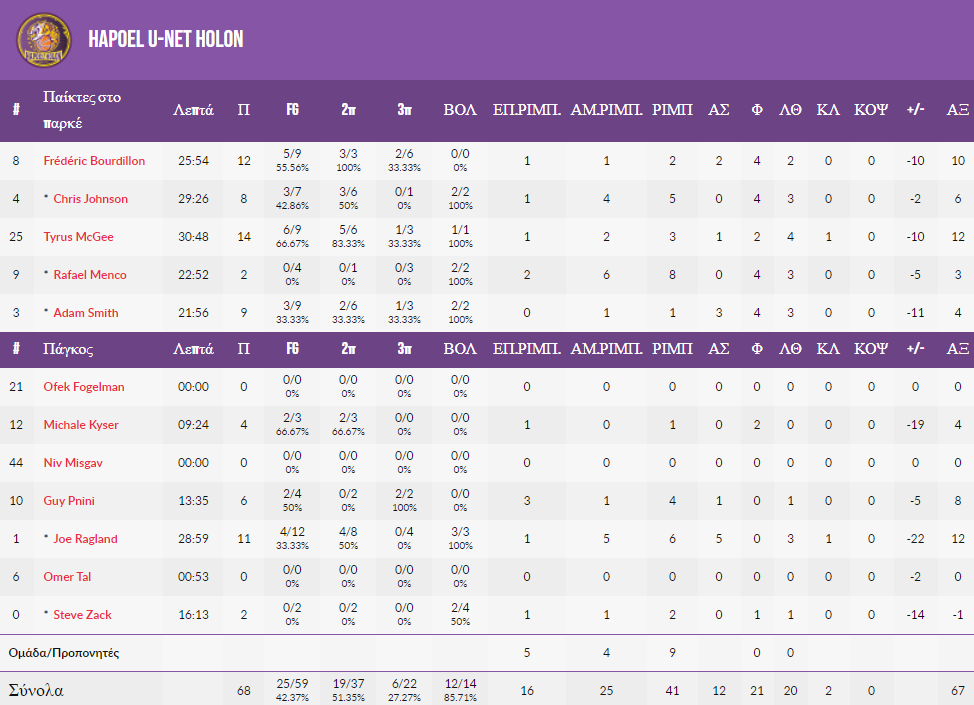Click the Σύνολα totals row label

pos(37,690)
